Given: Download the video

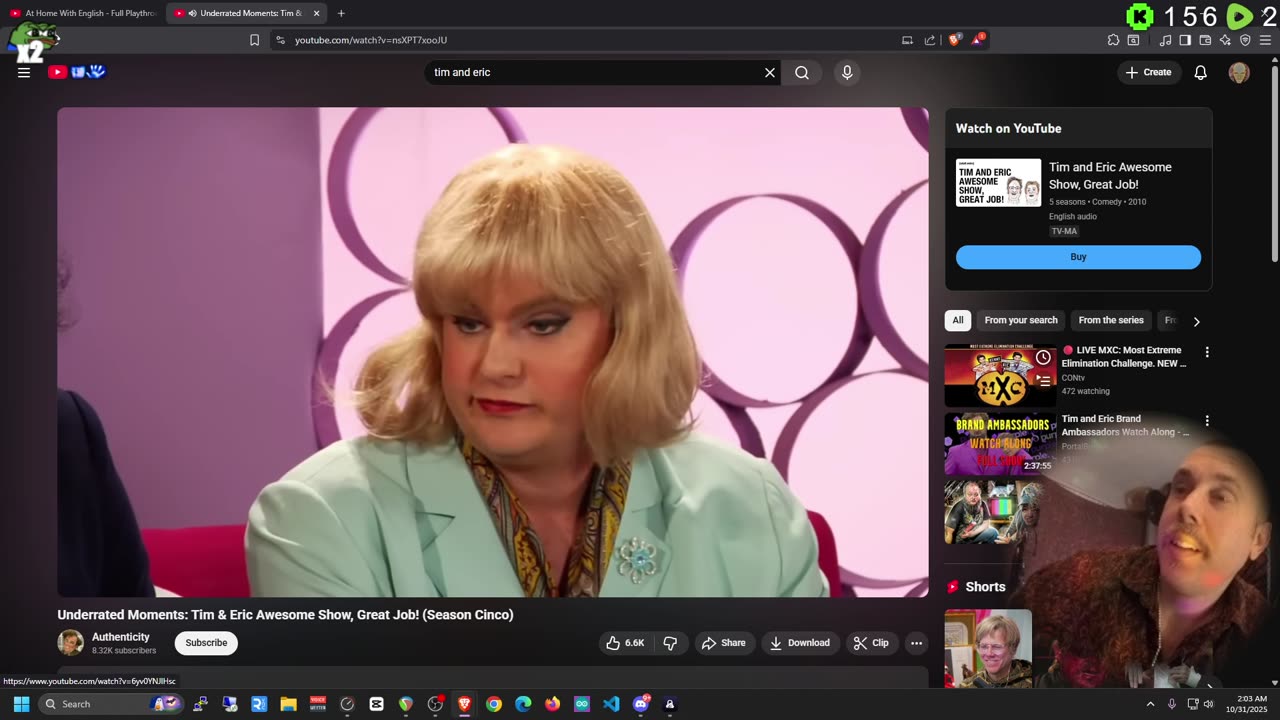Looking at the screenshot, I should point(799,643).
